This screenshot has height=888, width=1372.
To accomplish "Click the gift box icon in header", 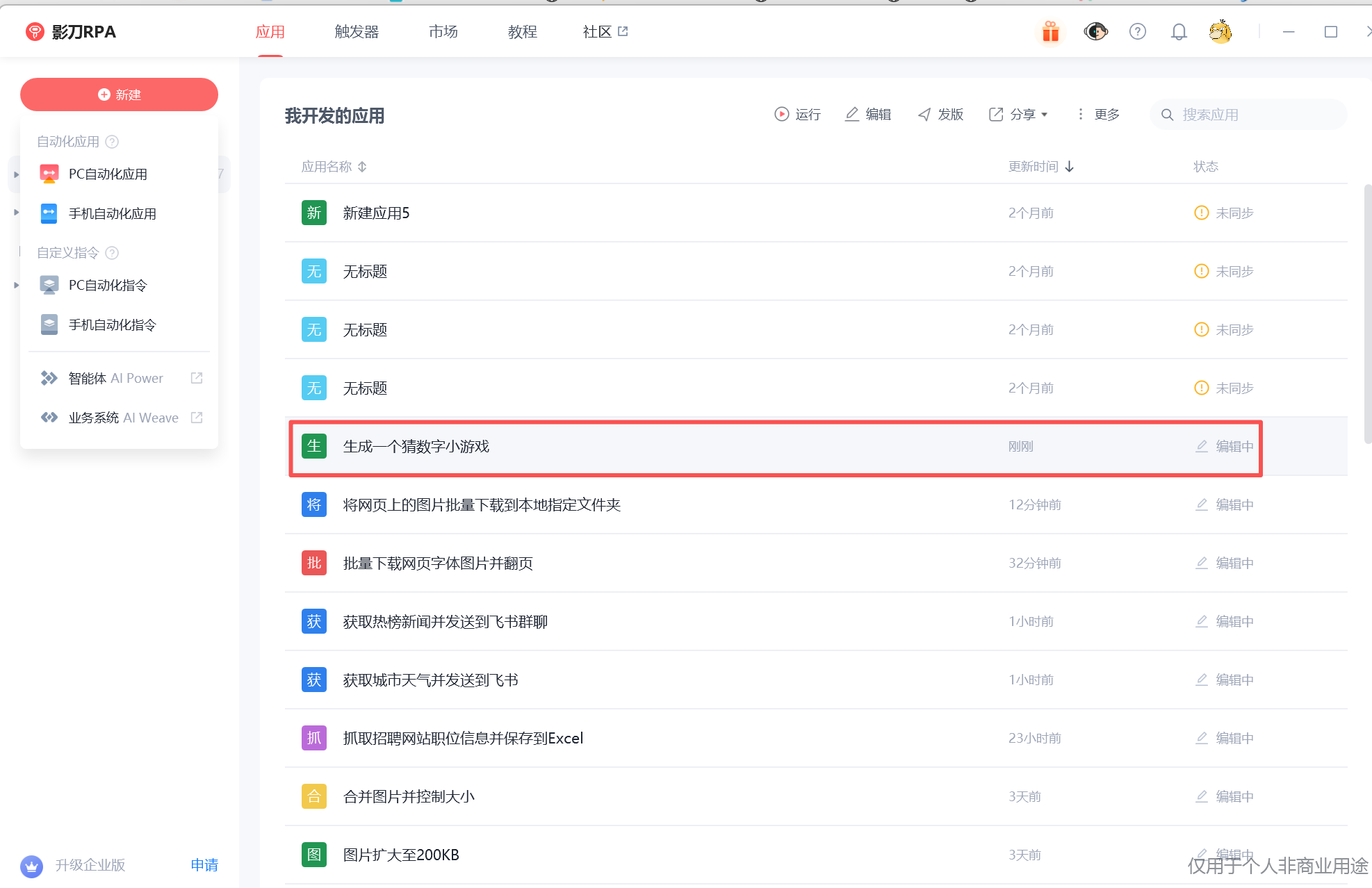I will click(1050, 32).
